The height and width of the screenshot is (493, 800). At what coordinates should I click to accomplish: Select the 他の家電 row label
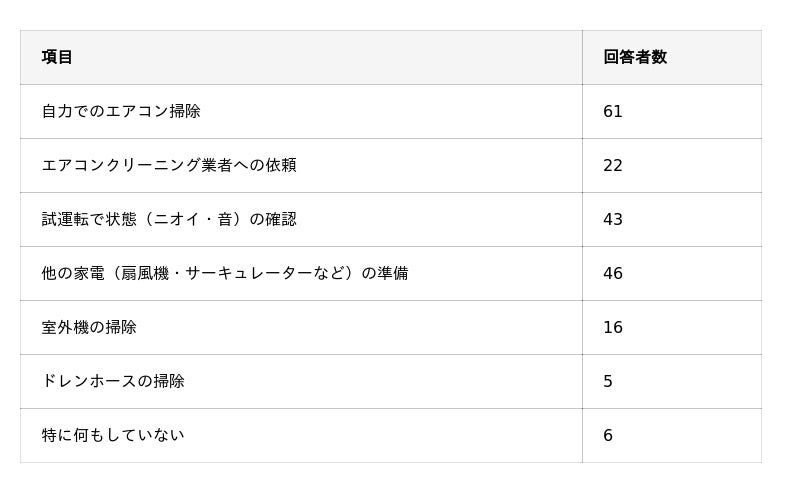pos(73,273)
